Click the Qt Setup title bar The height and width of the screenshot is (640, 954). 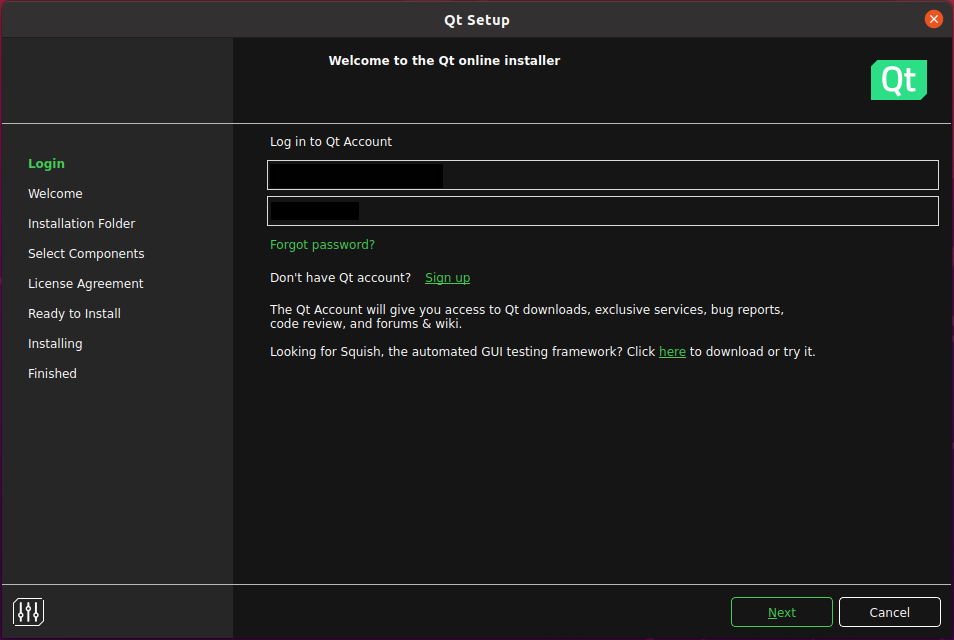(476, 20)
